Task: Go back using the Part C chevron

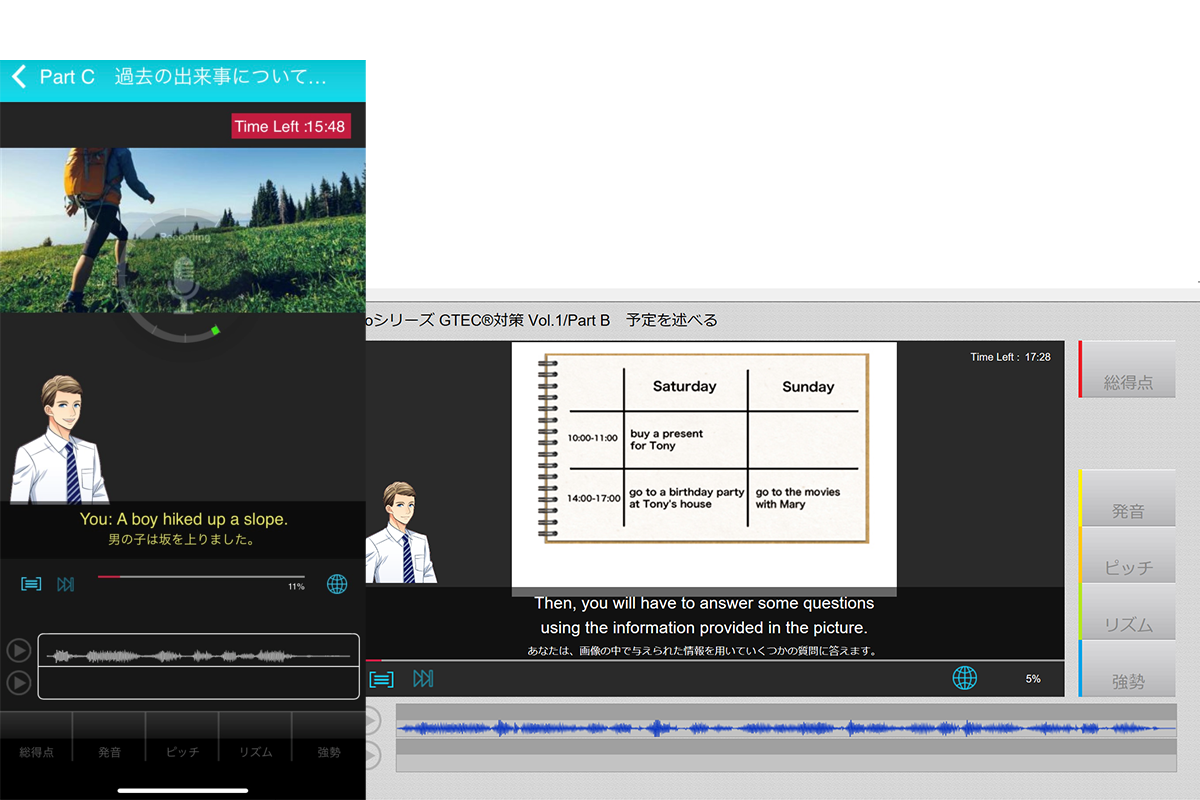Action: 18,77
